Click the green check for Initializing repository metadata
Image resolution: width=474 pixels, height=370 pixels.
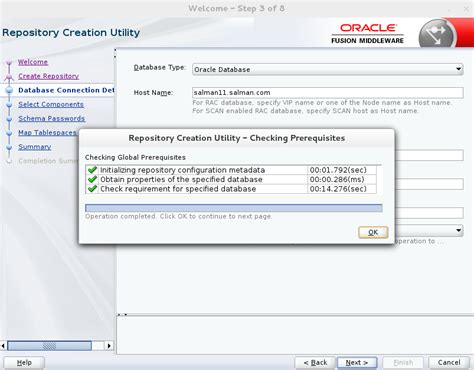point(92,170)
